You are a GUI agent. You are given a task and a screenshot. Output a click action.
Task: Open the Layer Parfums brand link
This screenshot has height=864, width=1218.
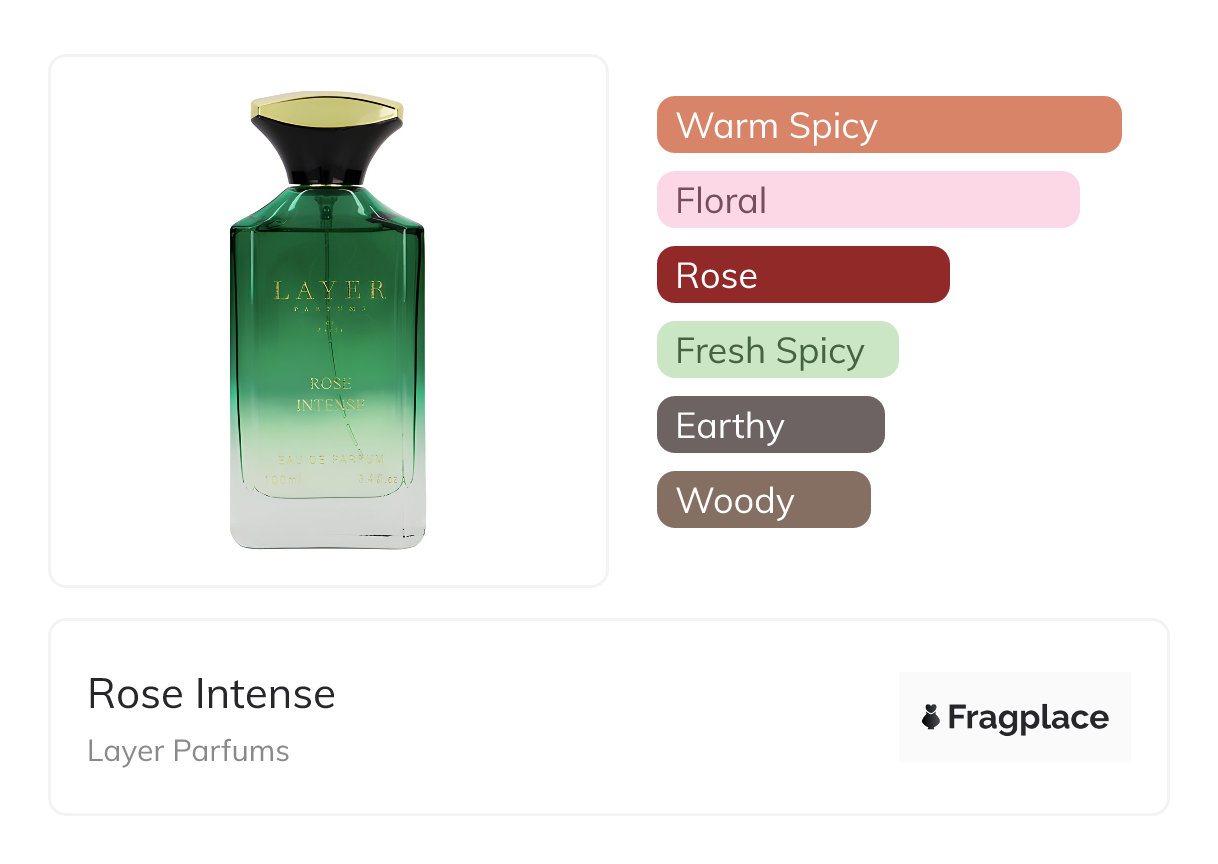[188, 751]
